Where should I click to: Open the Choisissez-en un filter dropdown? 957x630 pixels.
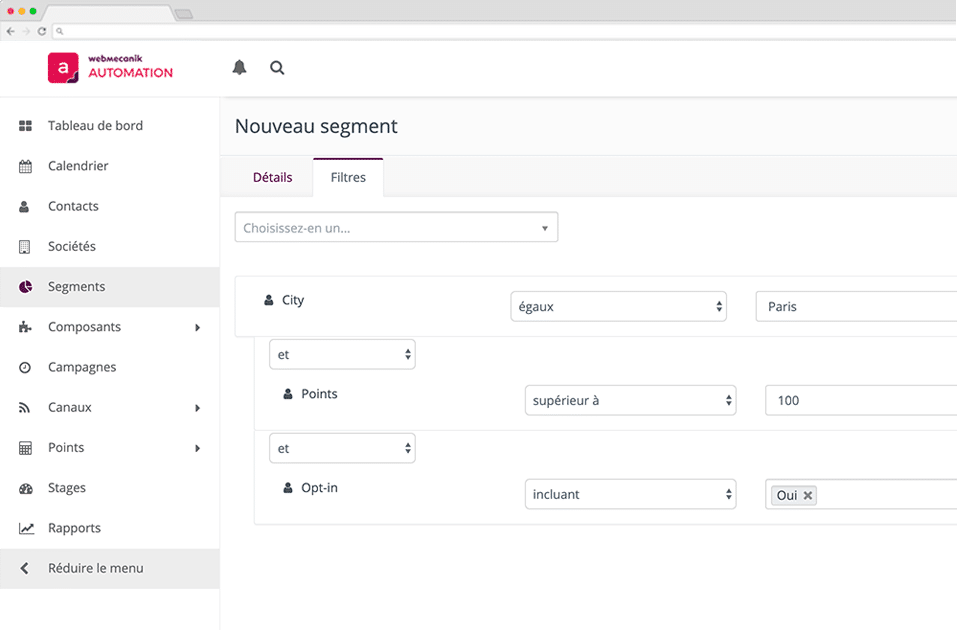tap(396, 228)
